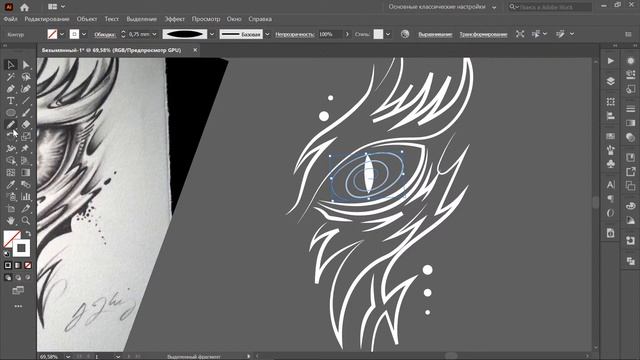Open fill color dropdown in control bar

click(x=62, y=34)
